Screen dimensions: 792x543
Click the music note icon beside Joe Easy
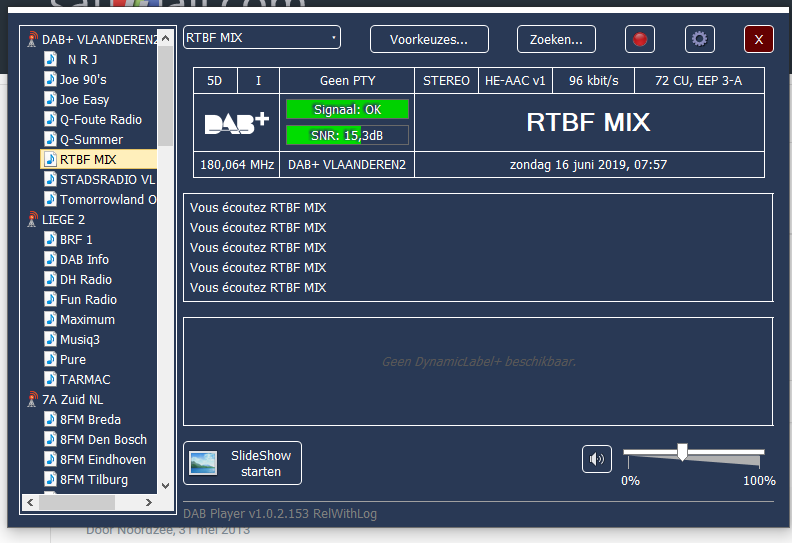coord(51,99)
